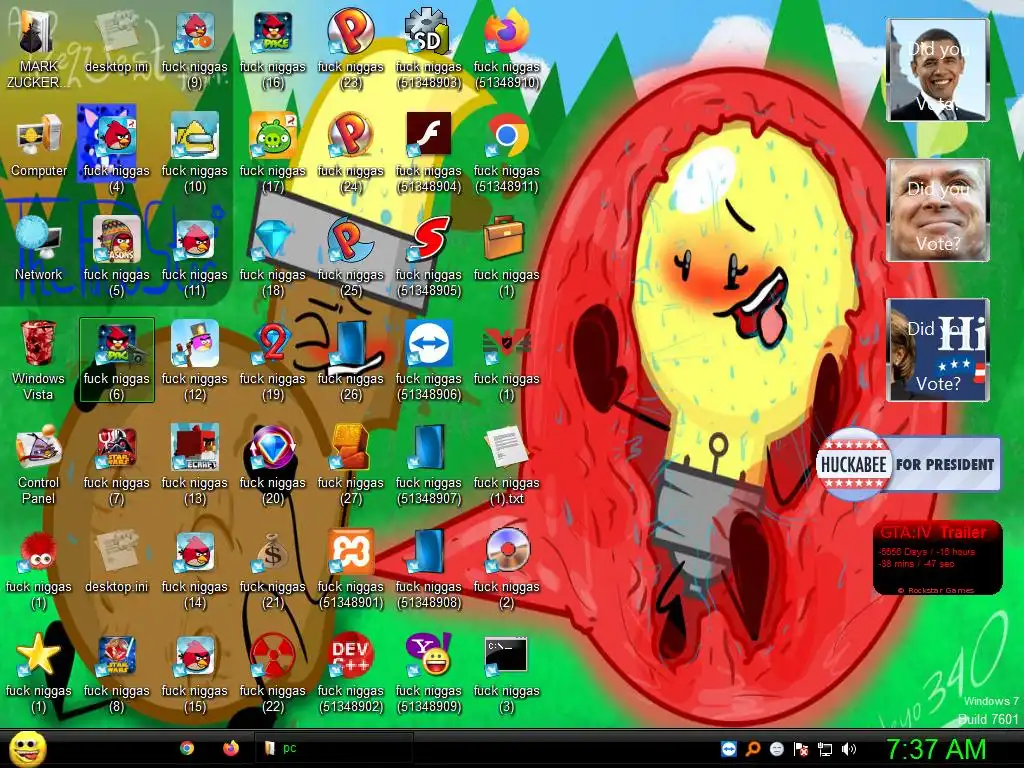Image resolution: width=1024 pixels, height=768 pixels.
Task: Open the Flash shortcut numbered 51348904
Action: (x=428, y=136)
